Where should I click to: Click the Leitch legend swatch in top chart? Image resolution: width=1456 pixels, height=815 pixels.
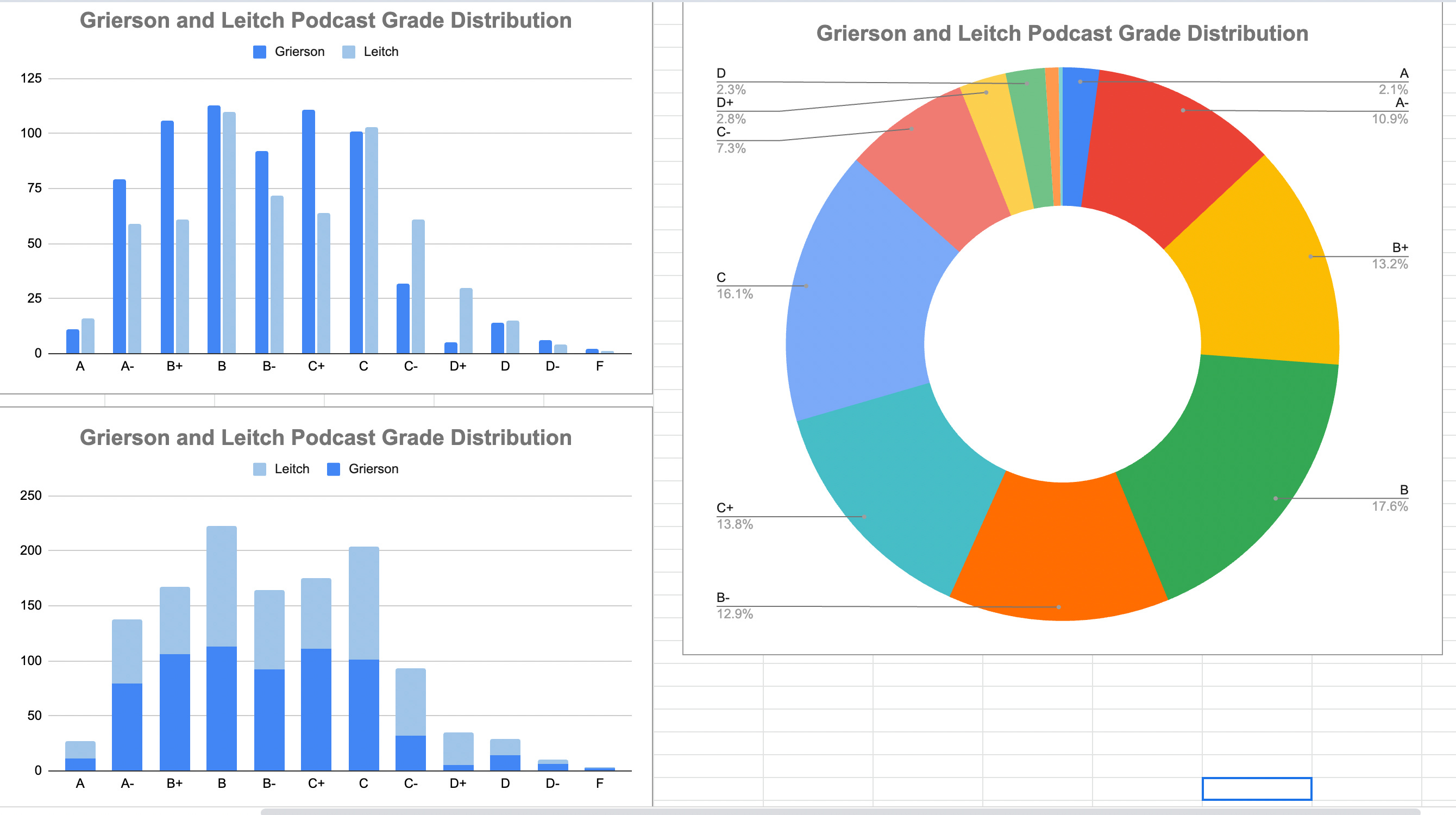(349, 52)
